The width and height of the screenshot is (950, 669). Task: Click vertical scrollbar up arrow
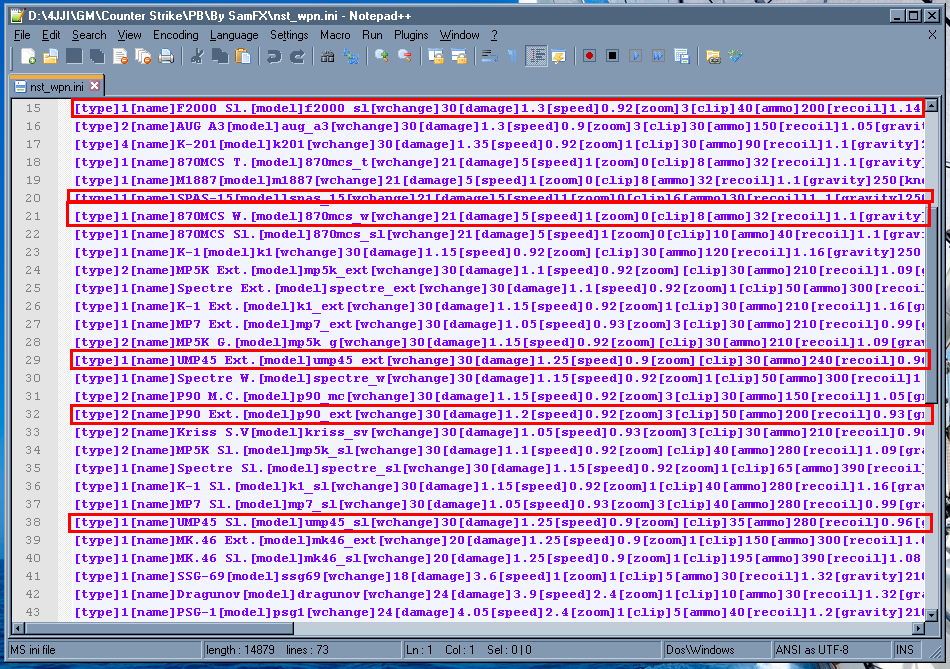click(x=931, y=105)
